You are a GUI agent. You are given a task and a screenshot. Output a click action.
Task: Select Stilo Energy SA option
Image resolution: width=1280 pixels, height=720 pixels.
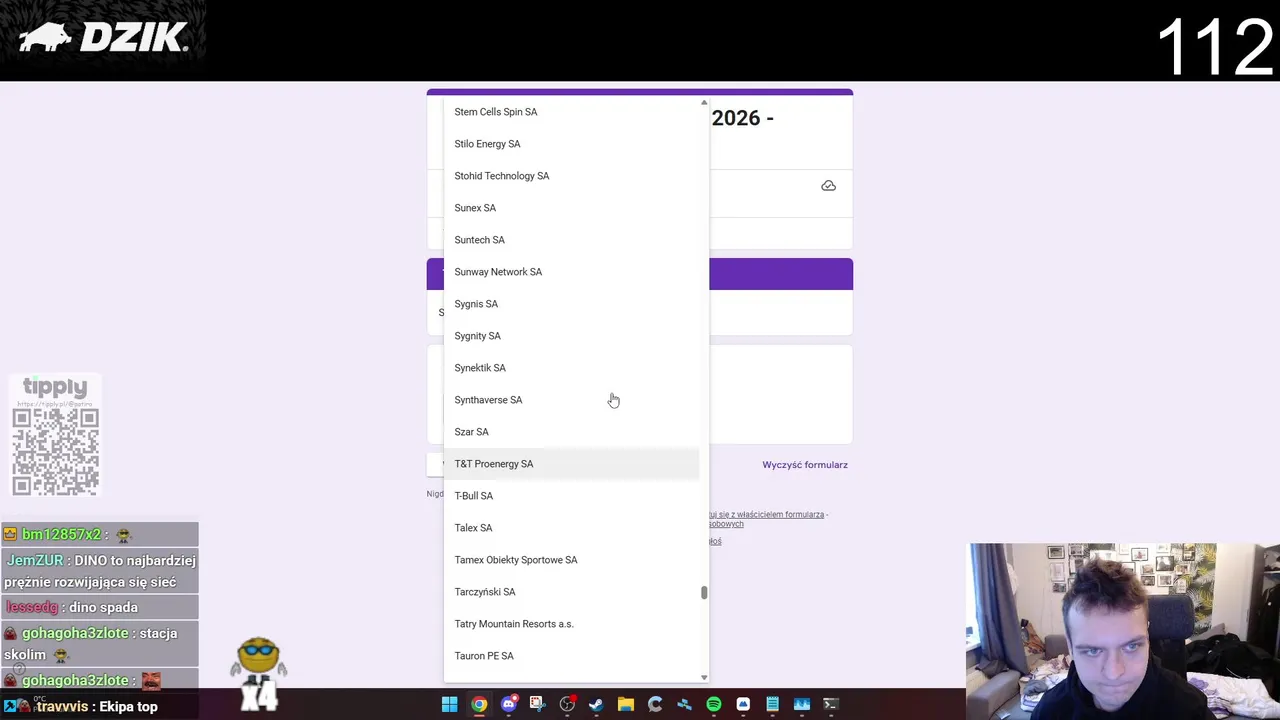coord(571,144)
